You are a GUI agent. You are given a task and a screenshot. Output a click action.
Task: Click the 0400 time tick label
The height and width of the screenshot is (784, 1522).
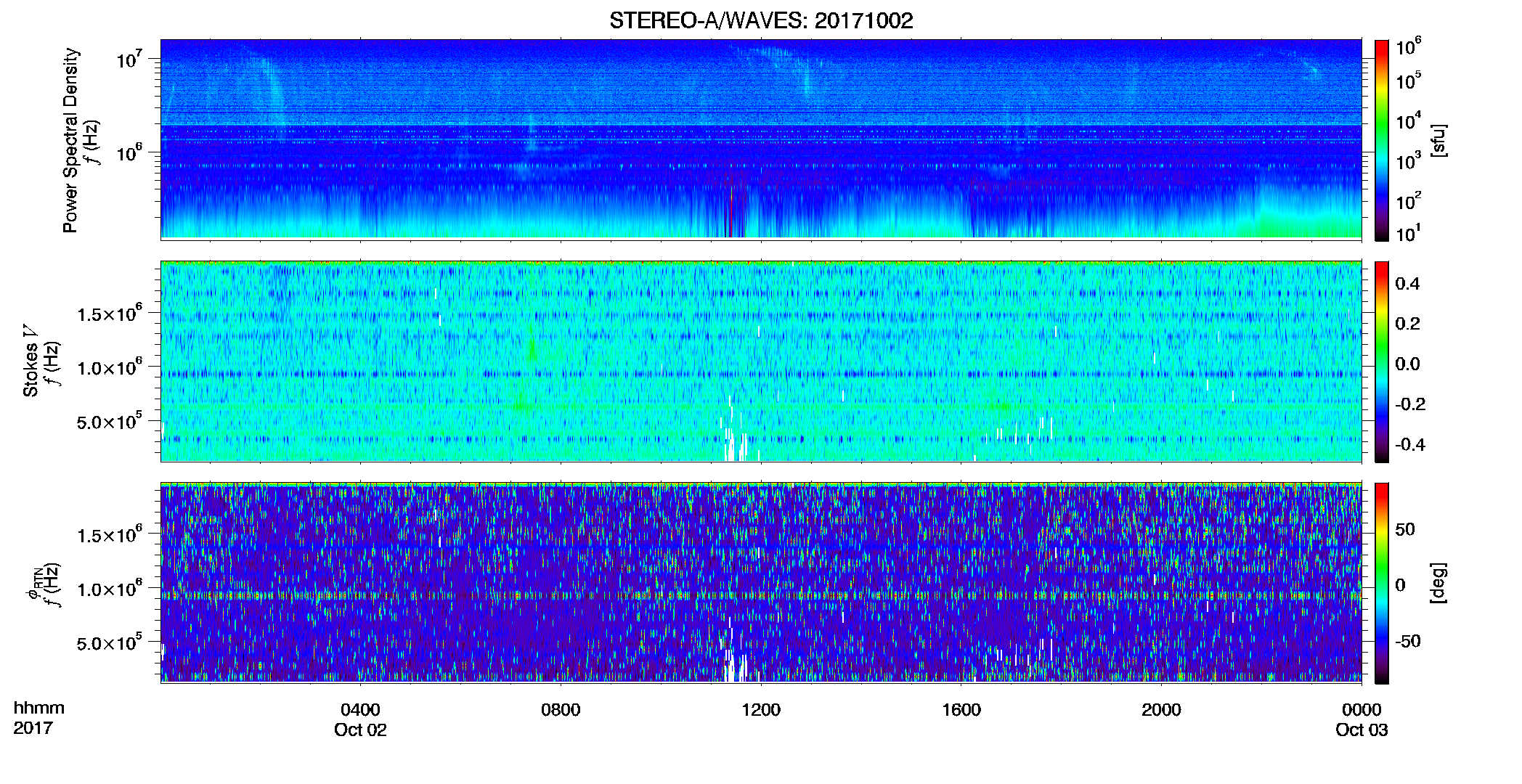coord(360,710)
